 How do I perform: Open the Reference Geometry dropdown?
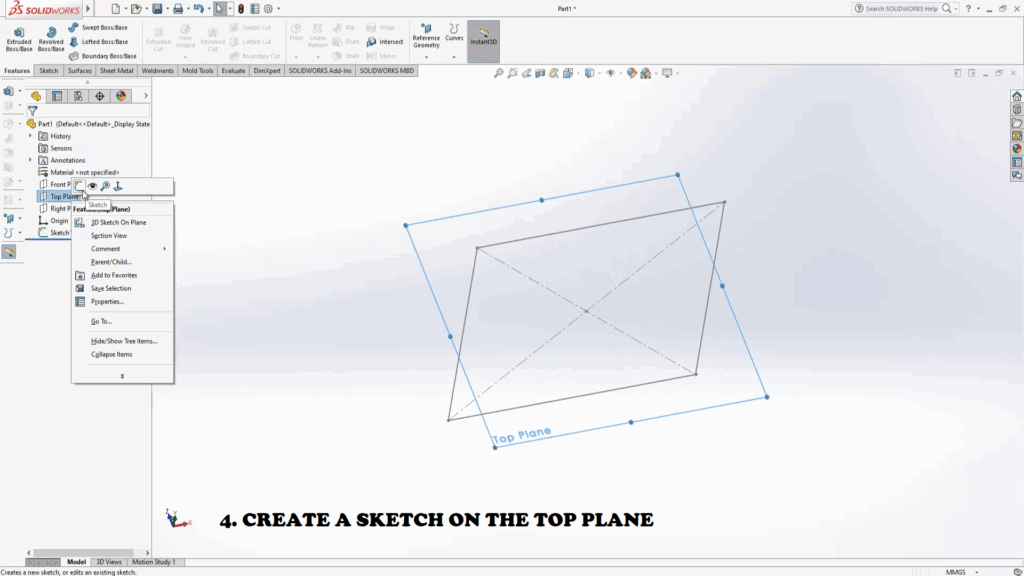click(426, 40)
